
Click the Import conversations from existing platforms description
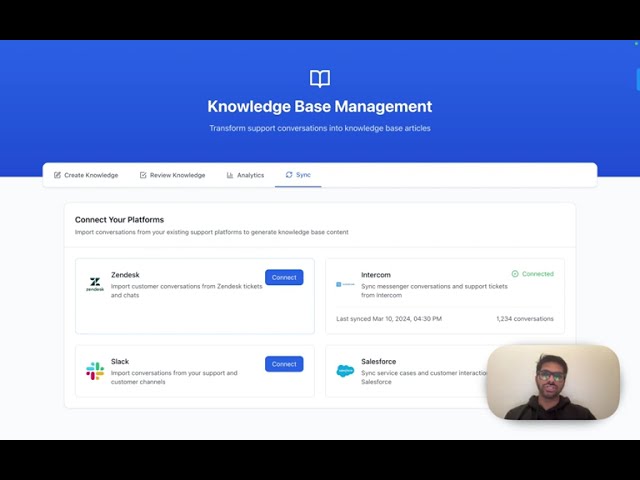coord(211,232)
